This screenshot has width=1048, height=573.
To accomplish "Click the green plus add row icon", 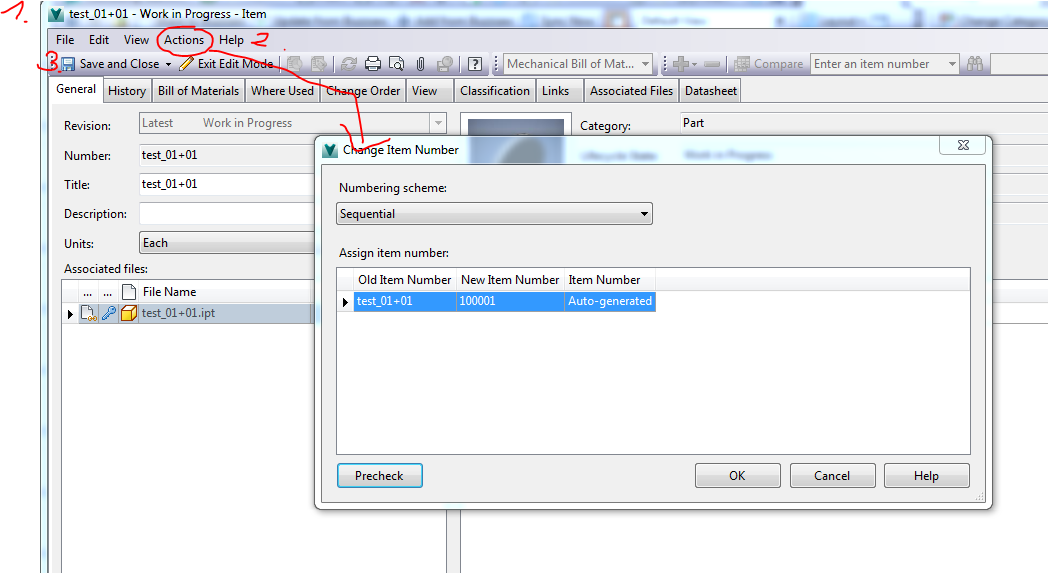I will (x=680, y=64).
